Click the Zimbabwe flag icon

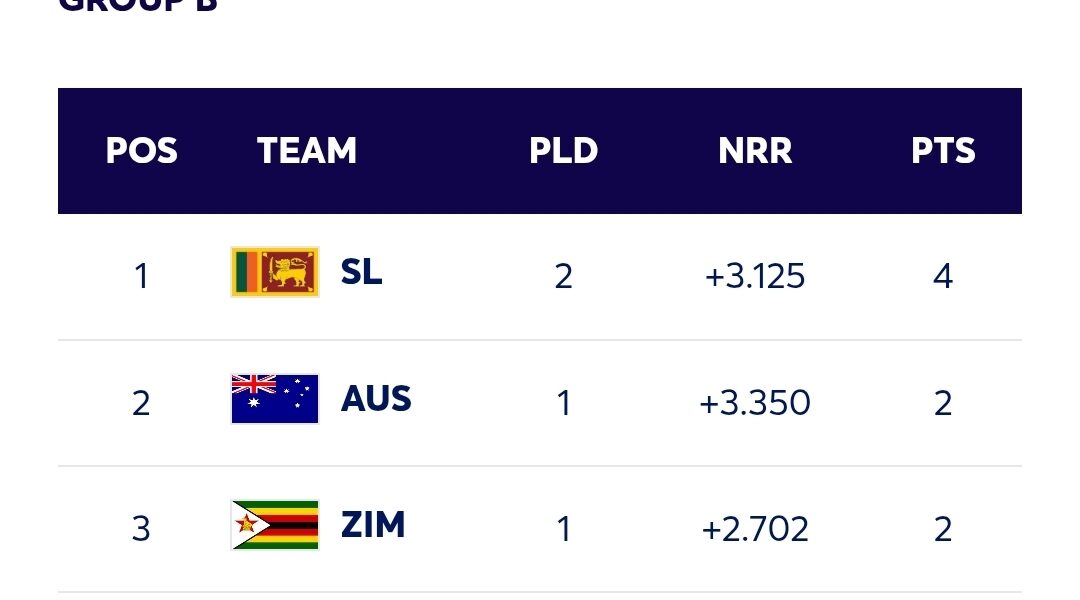275,525
